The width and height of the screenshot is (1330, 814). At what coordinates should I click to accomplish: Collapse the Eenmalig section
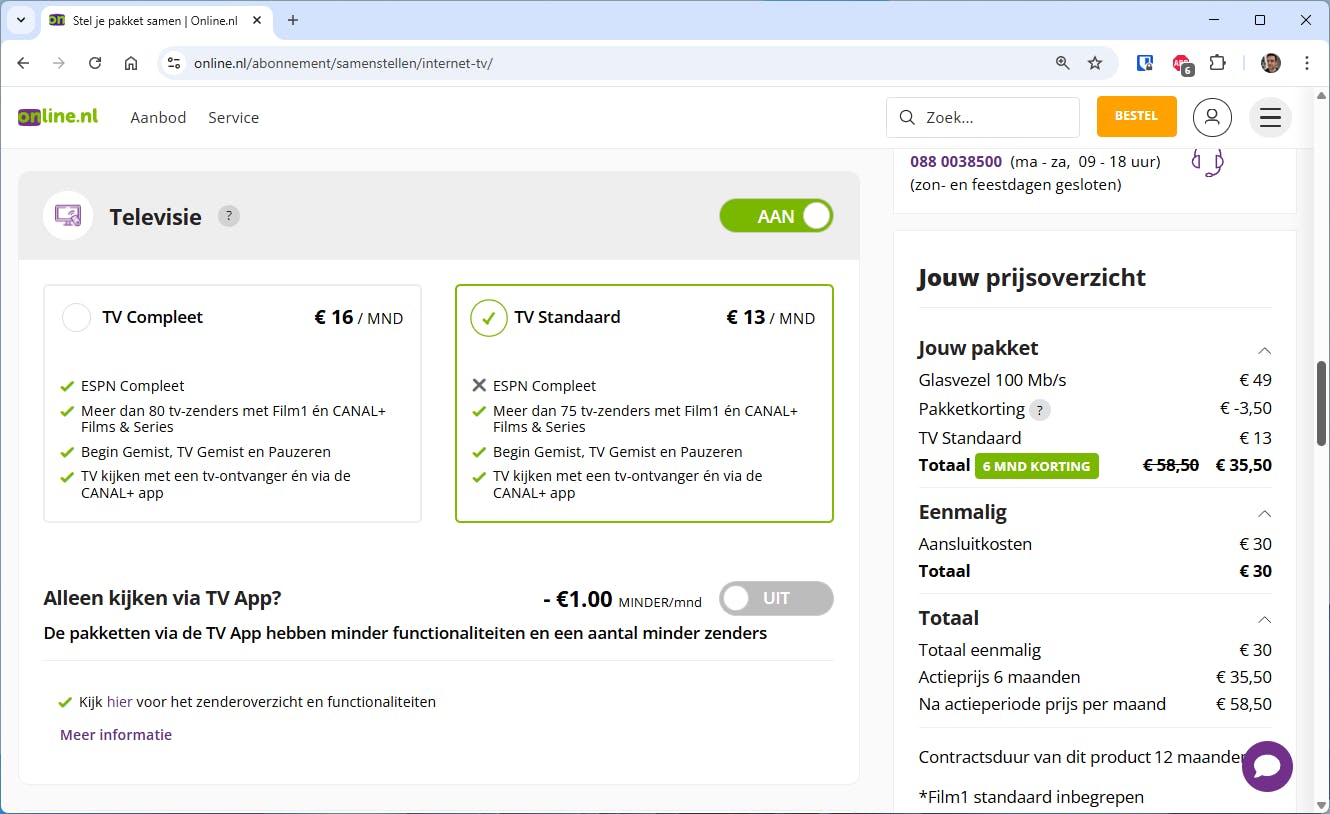[x=1264, y=513]
